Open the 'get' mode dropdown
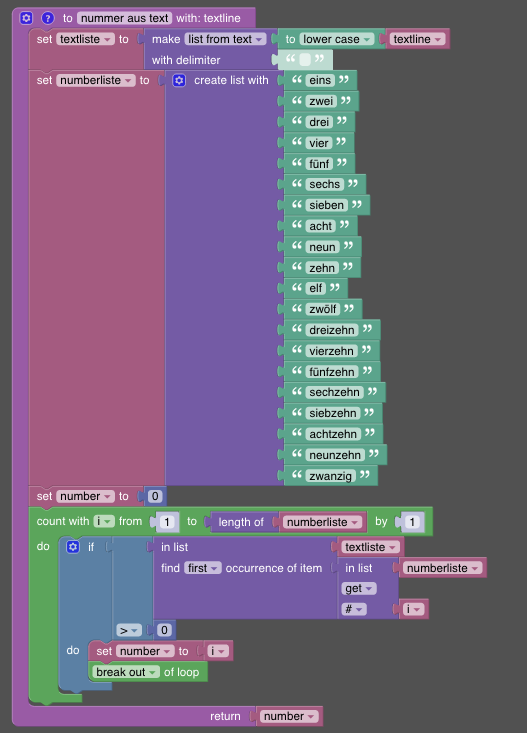Screen dimensions: 527x733 359,589
